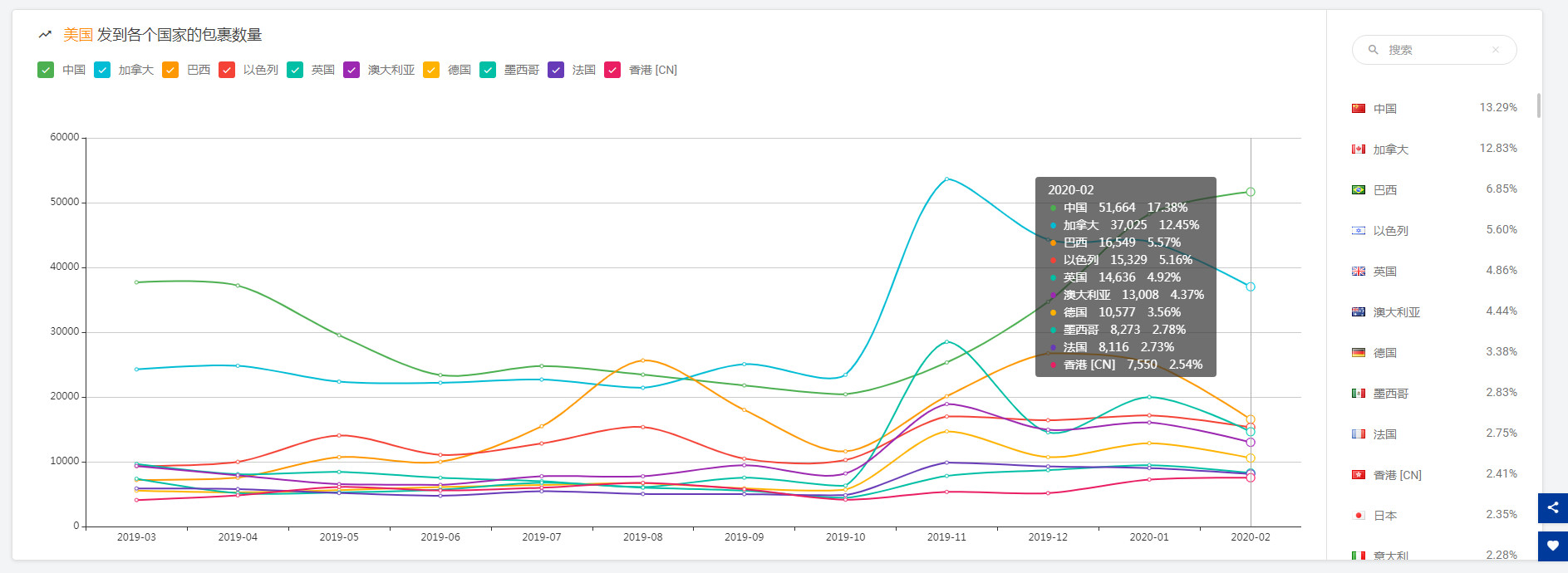Click the share icon button
This screenshot has width=1568, height=573.
click(x=1552, y=507)
